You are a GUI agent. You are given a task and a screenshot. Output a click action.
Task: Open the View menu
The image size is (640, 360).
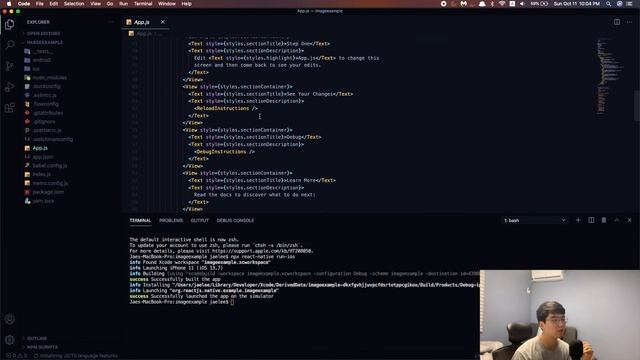coord(96,4)
